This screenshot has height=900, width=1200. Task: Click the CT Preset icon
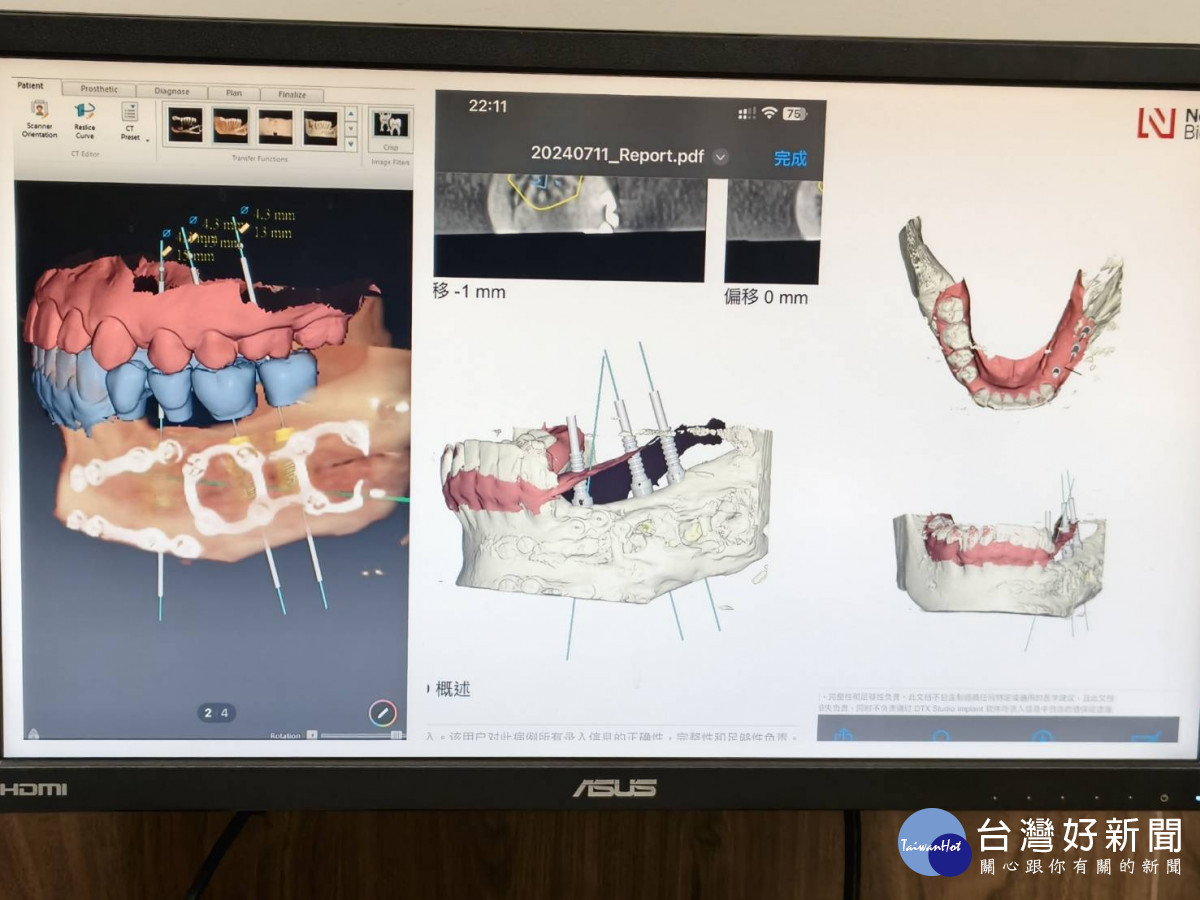click(130, 112)
